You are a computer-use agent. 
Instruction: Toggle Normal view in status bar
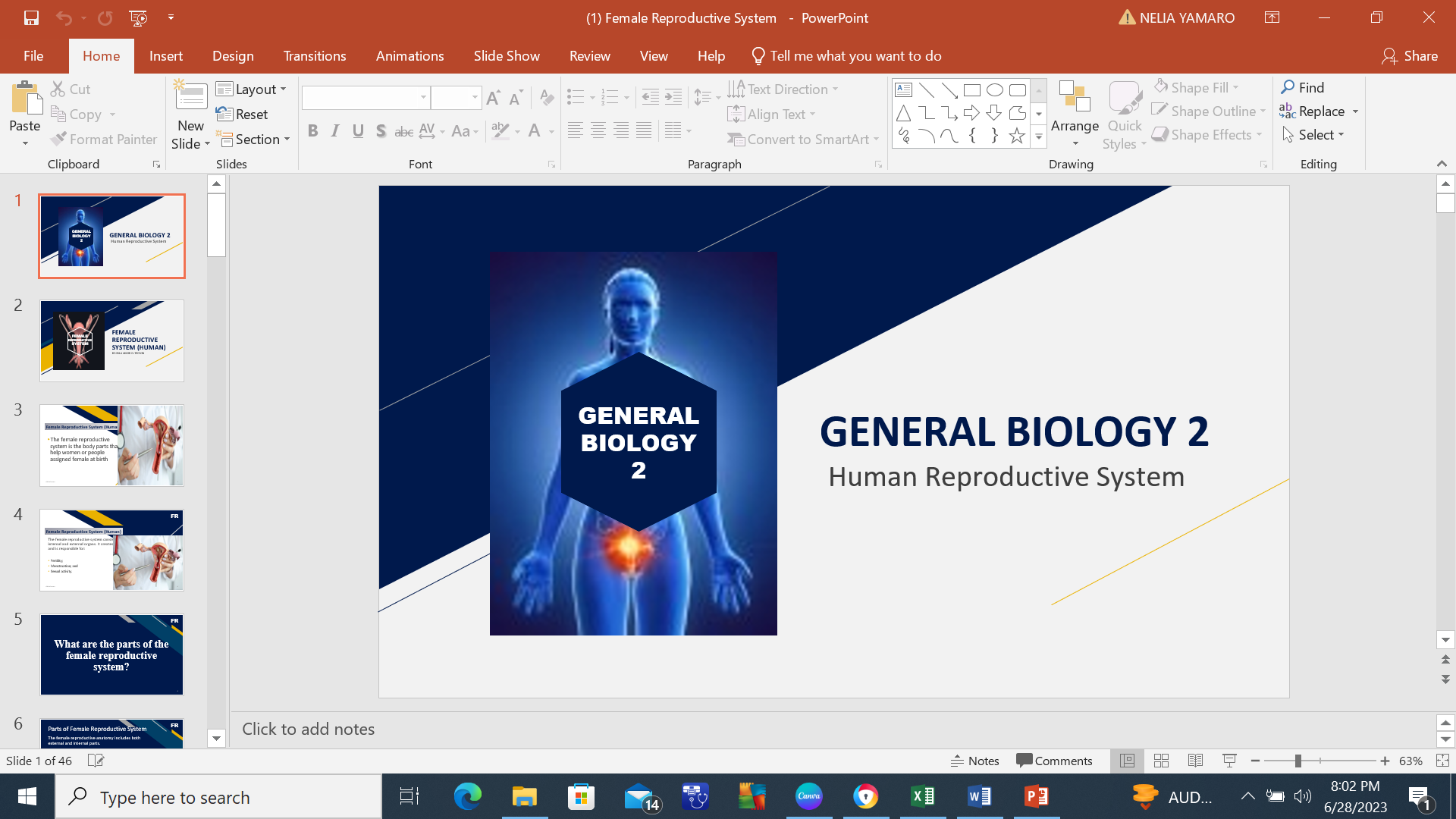click(x=1127, y=761)
